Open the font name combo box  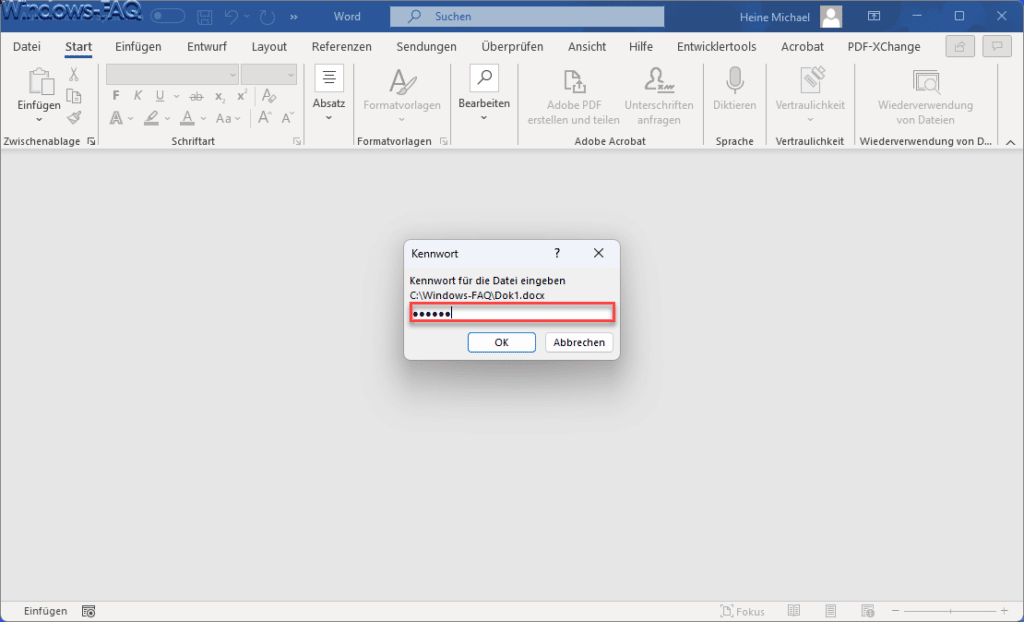click(172, 74)
